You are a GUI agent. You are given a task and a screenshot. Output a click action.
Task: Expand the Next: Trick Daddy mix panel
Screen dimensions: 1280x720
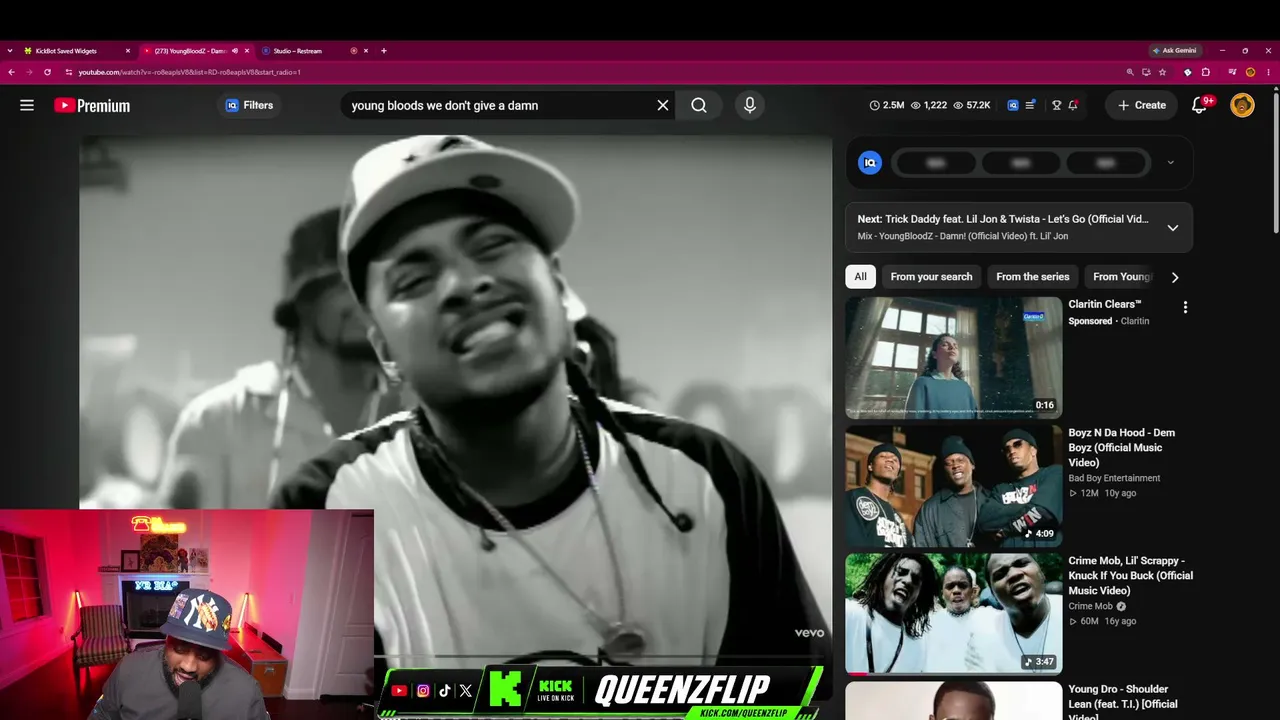[1173, 227]
